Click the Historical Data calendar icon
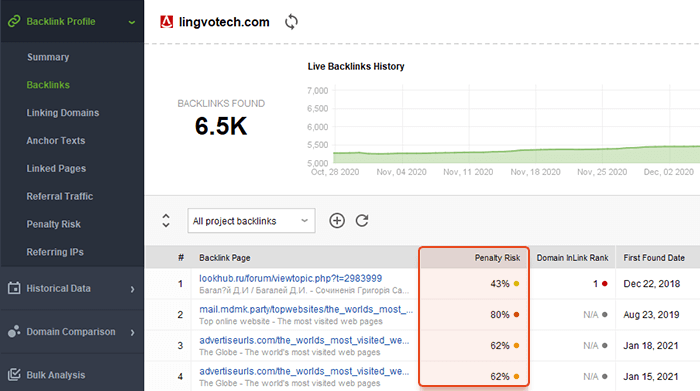The image size is (700, 391). (14, 288)
